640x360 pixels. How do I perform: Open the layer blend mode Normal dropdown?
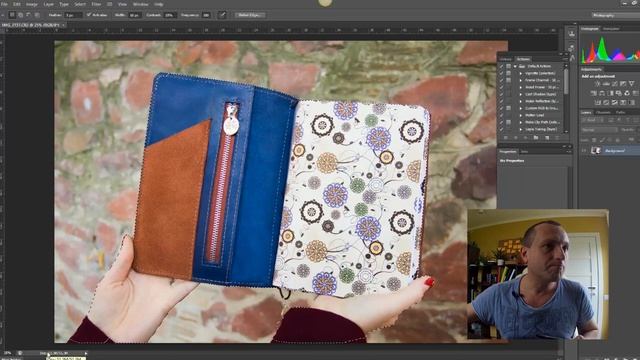(599, 130)
